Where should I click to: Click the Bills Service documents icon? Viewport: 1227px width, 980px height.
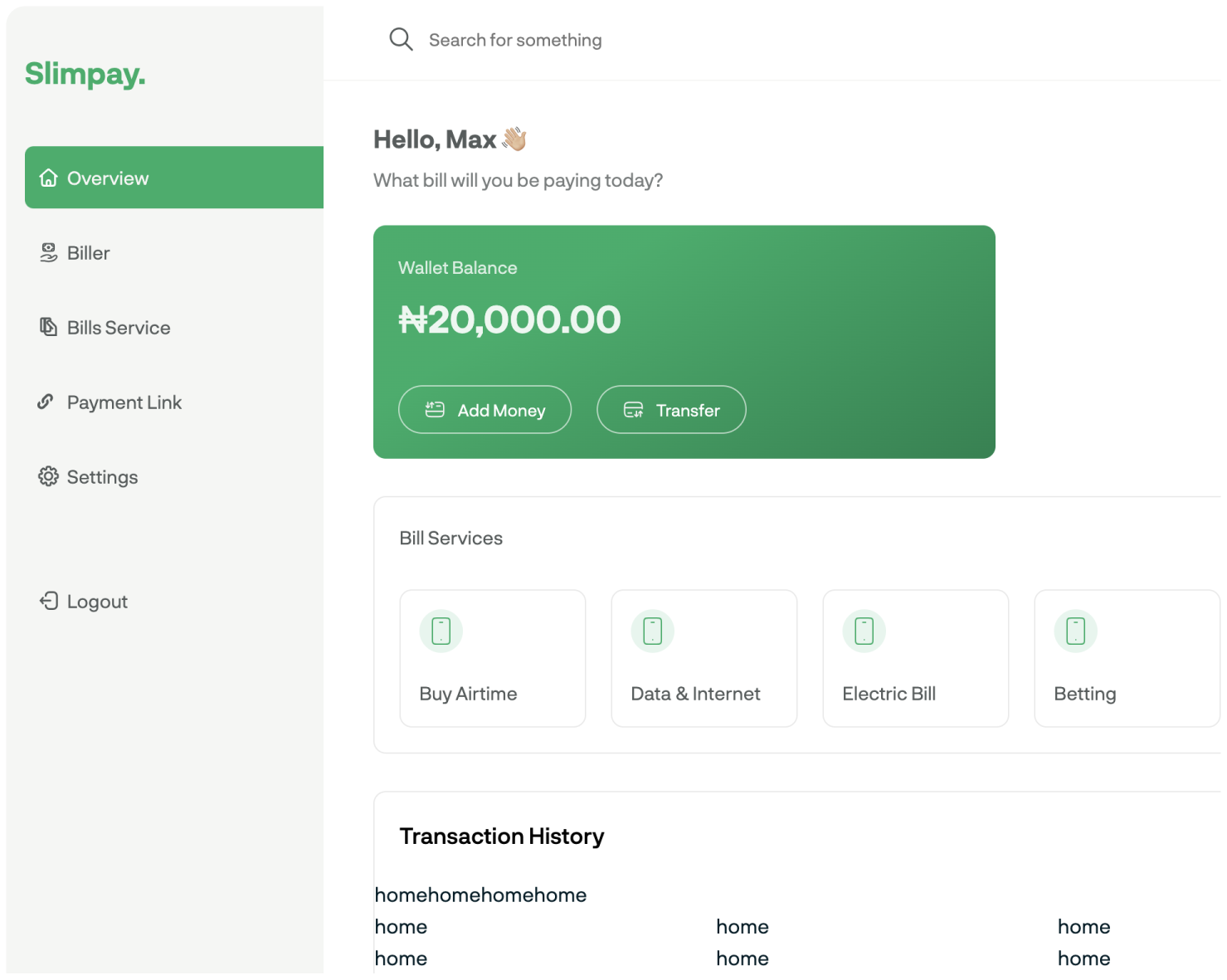(x=49, y=327)
